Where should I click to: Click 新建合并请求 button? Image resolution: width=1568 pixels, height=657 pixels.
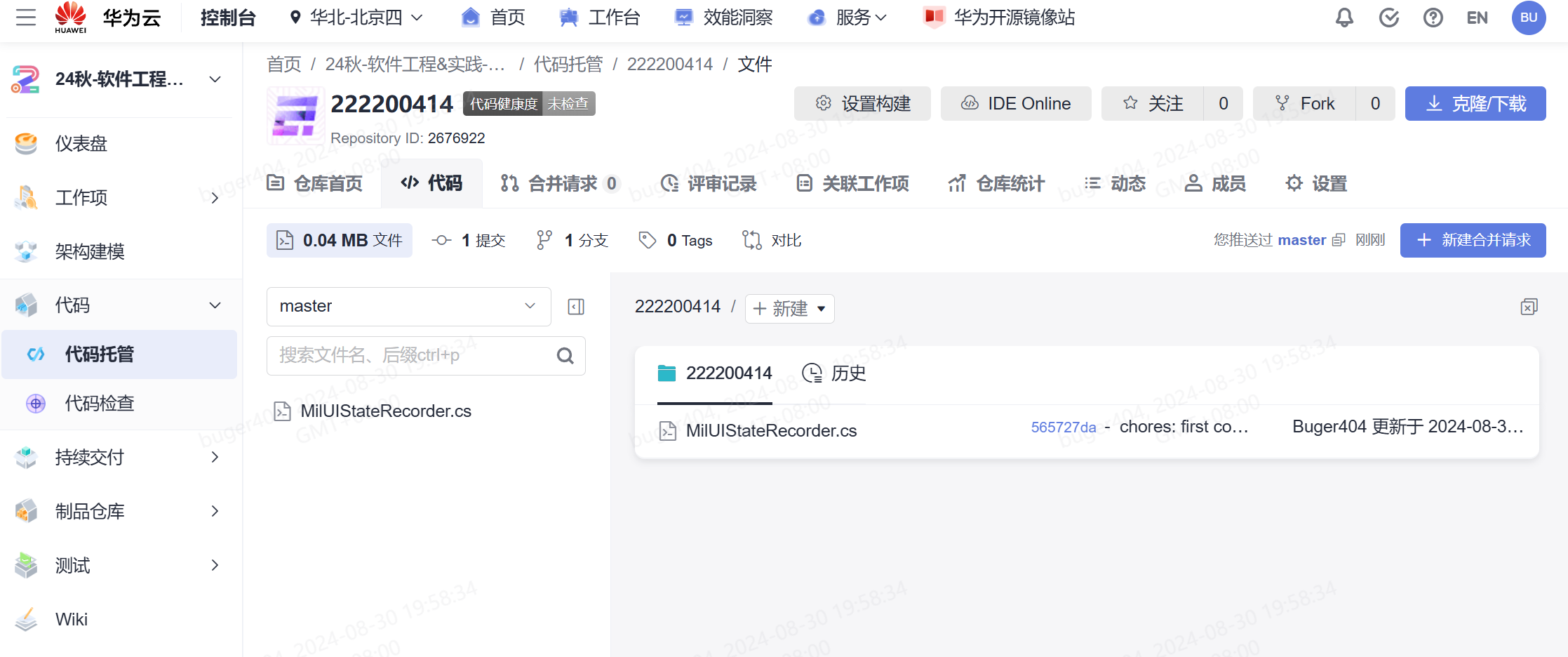click(1473, 240)
